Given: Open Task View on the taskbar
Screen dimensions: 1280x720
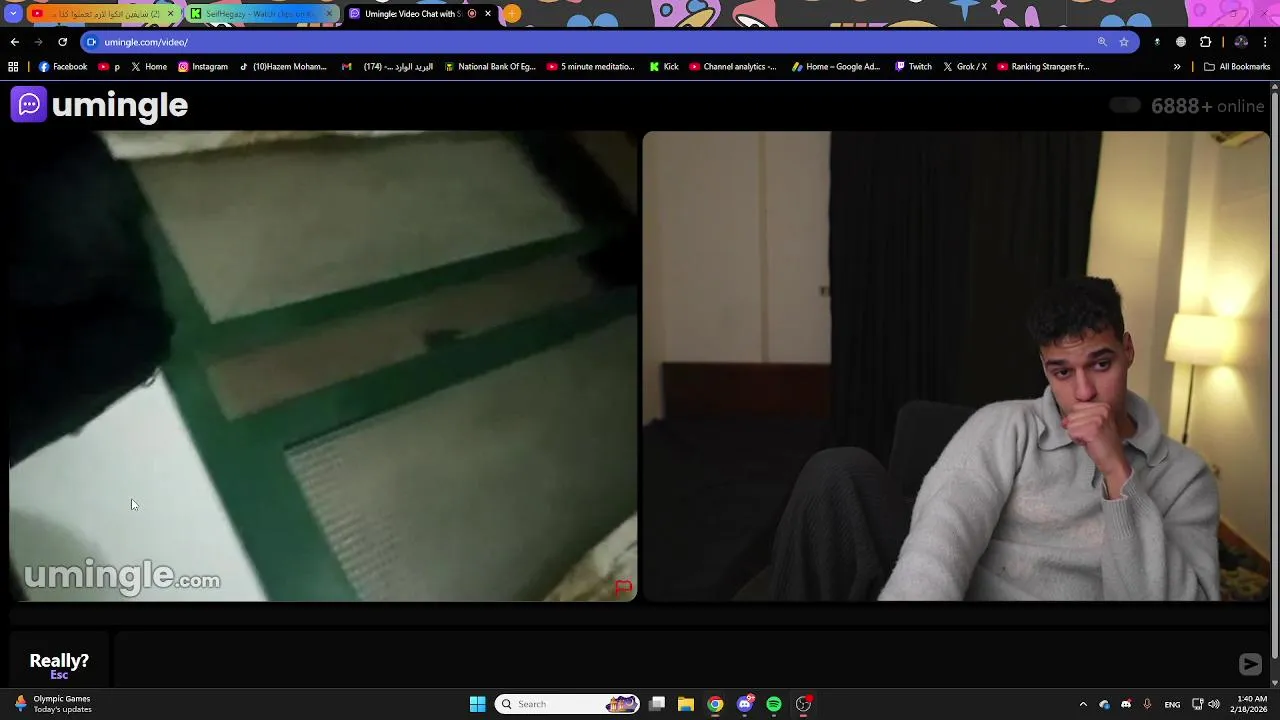Looking at the screenshot, I should [657, 704].
